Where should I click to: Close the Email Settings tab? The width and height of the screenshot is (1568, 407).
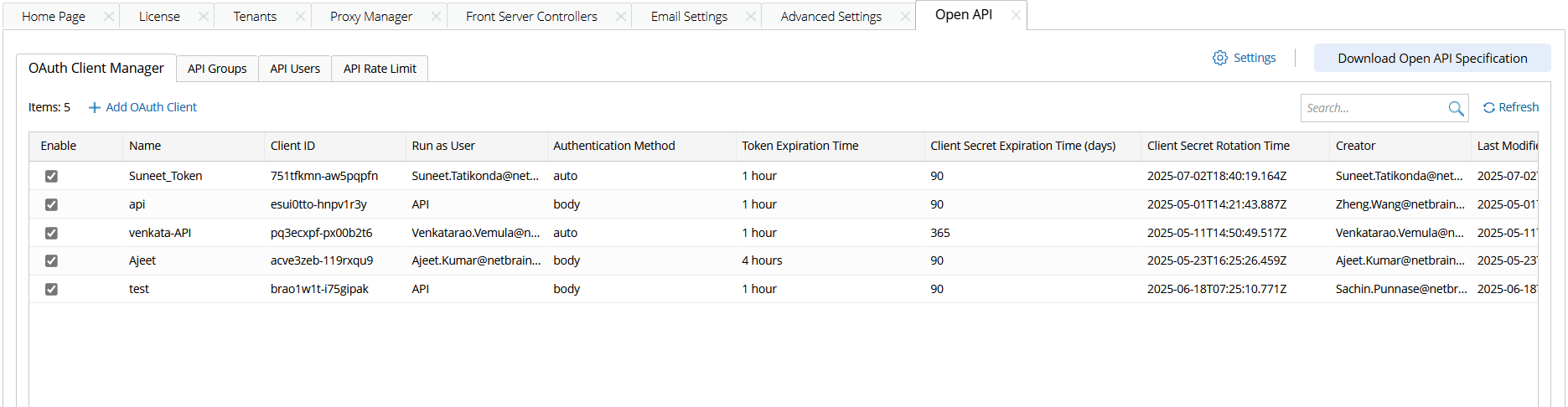point(751,16)
